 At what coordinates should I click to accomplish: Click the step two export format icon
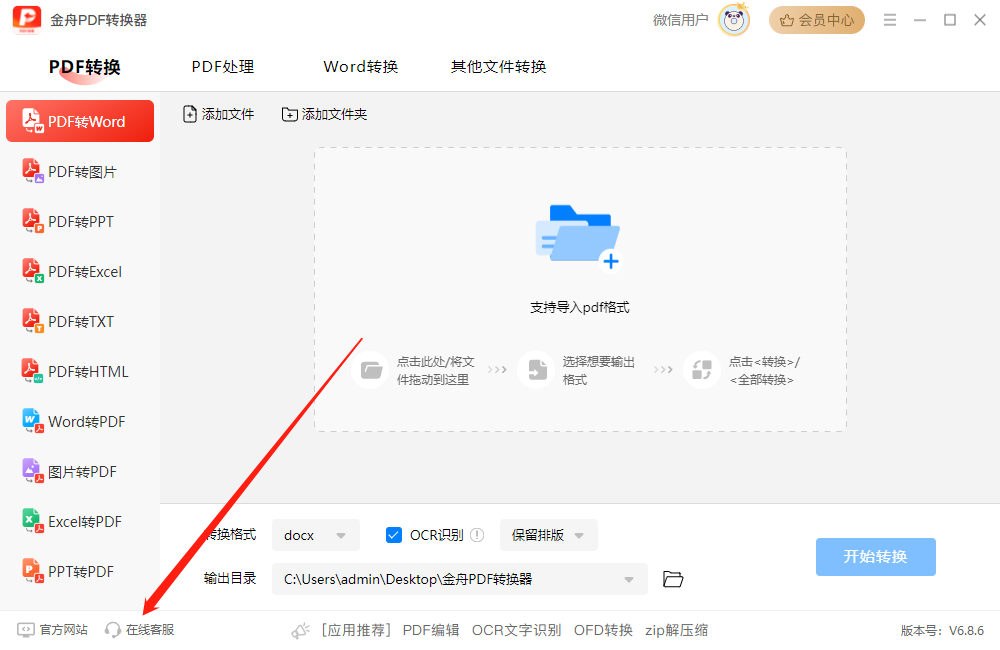coord(537,370)
